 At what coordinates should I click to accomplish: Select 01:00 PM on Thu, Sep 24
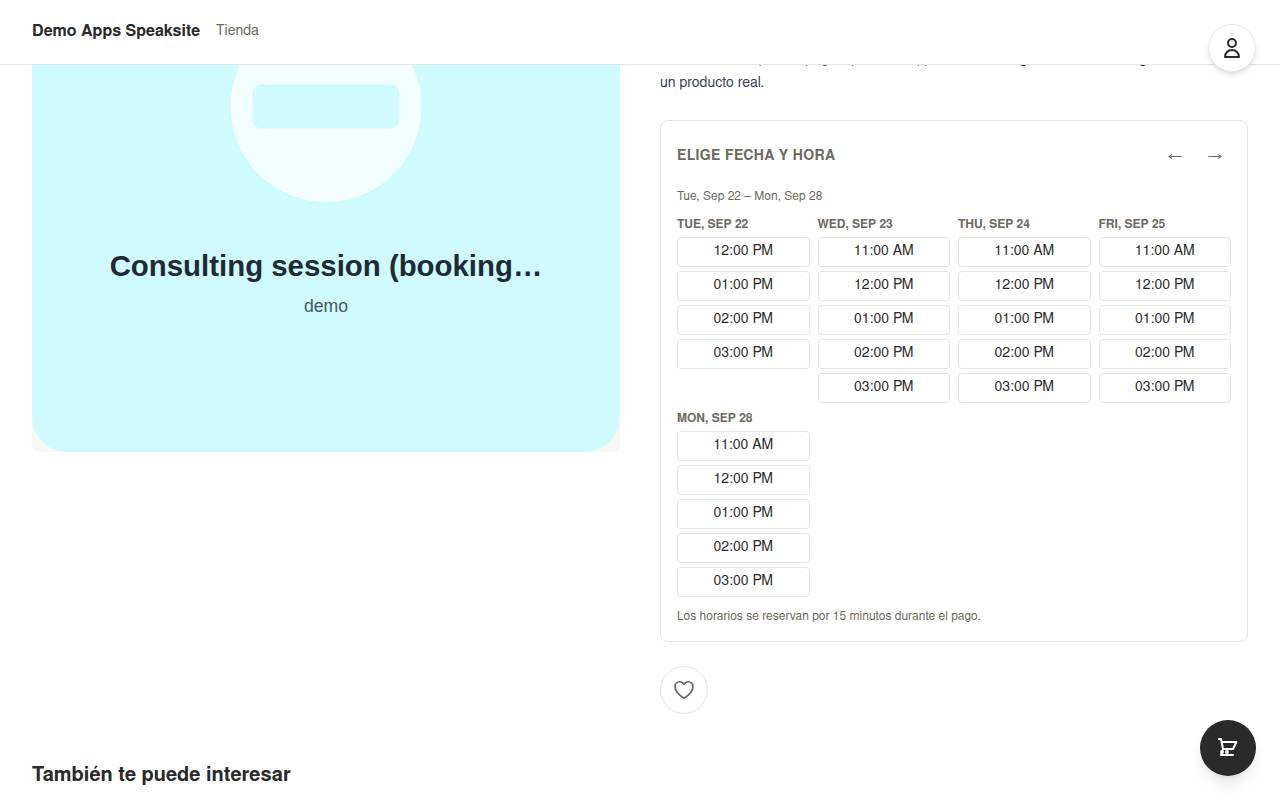coord(1024,319)
